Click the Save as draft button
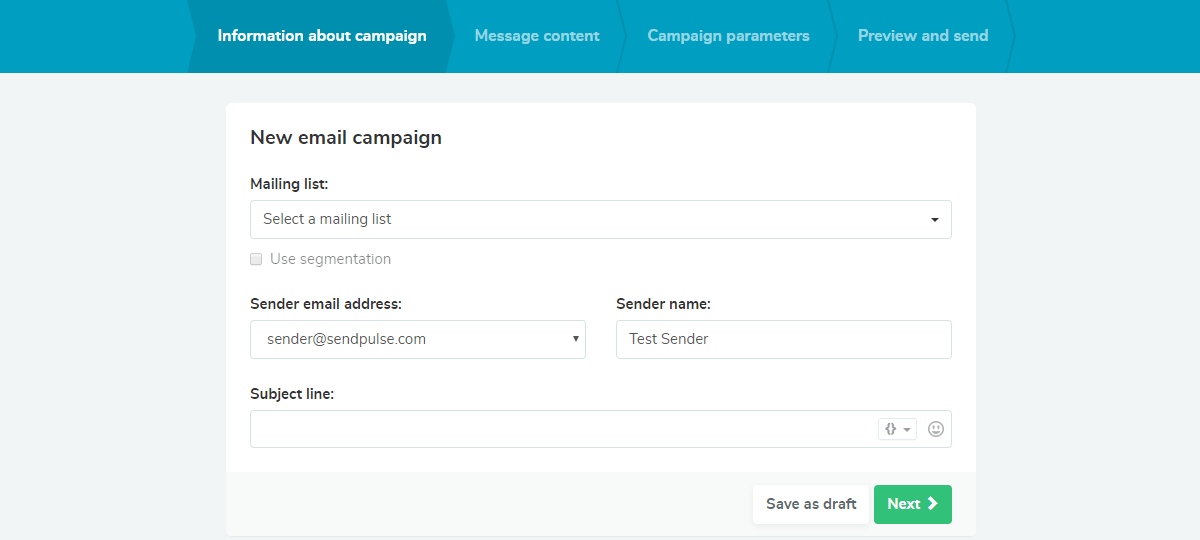Screen dimensions: 1200x540 [811, 504]
